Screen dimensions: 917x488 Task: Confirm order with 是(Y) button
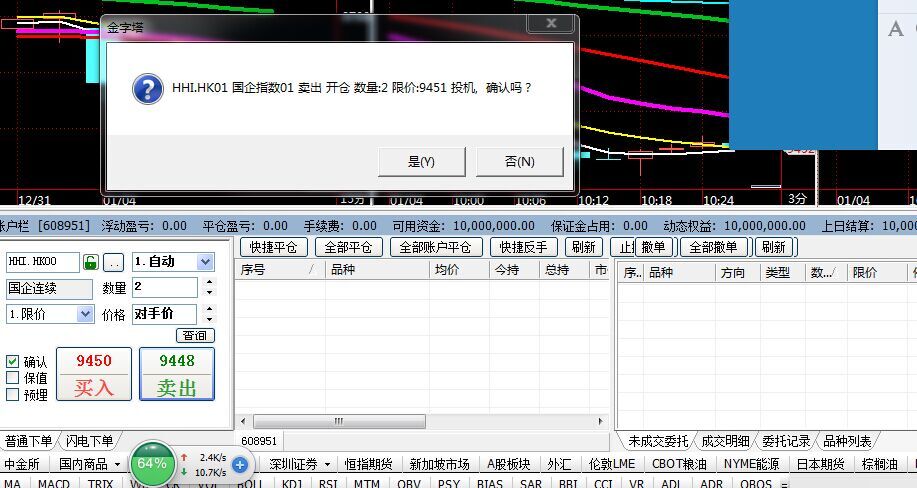click(421, 161)
